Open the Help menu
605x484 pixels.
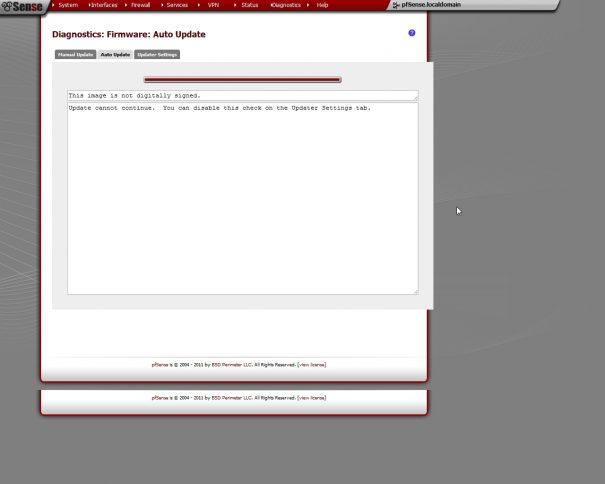[322, 5]
